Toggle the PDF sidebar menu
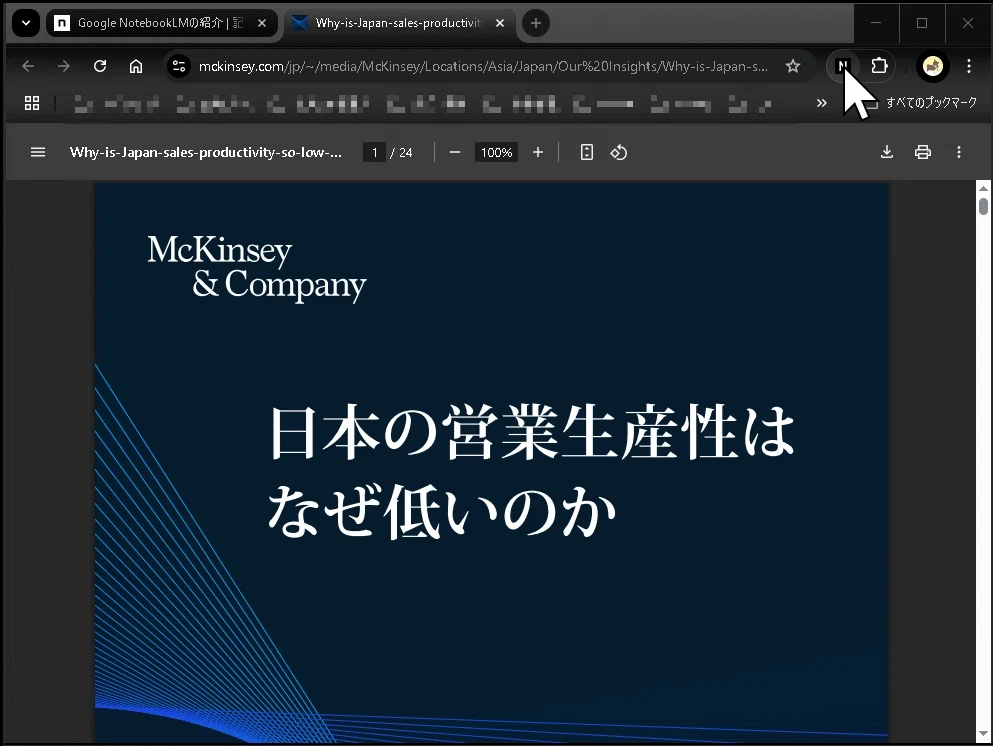This screenshot has width=993, height=746. [x=38, y=152]
